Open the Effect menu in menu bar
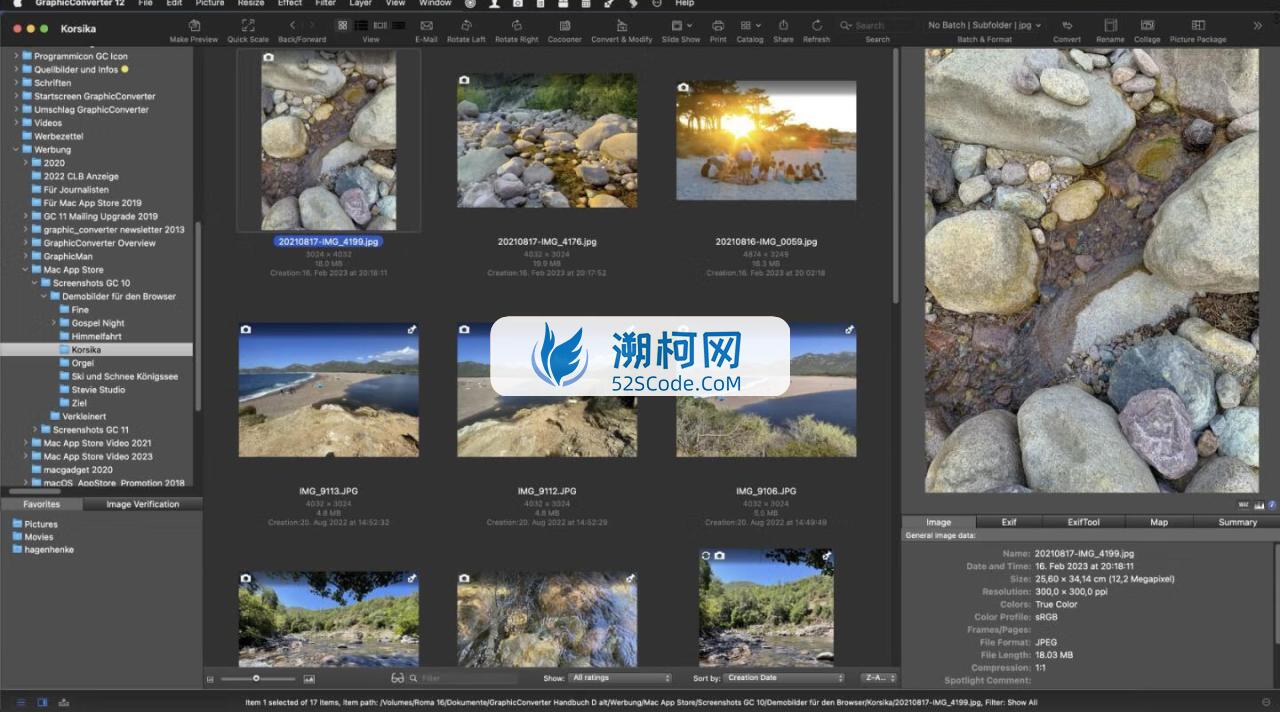The width and height of the screenshot is (1280, 712). click(x=290, y=4)
